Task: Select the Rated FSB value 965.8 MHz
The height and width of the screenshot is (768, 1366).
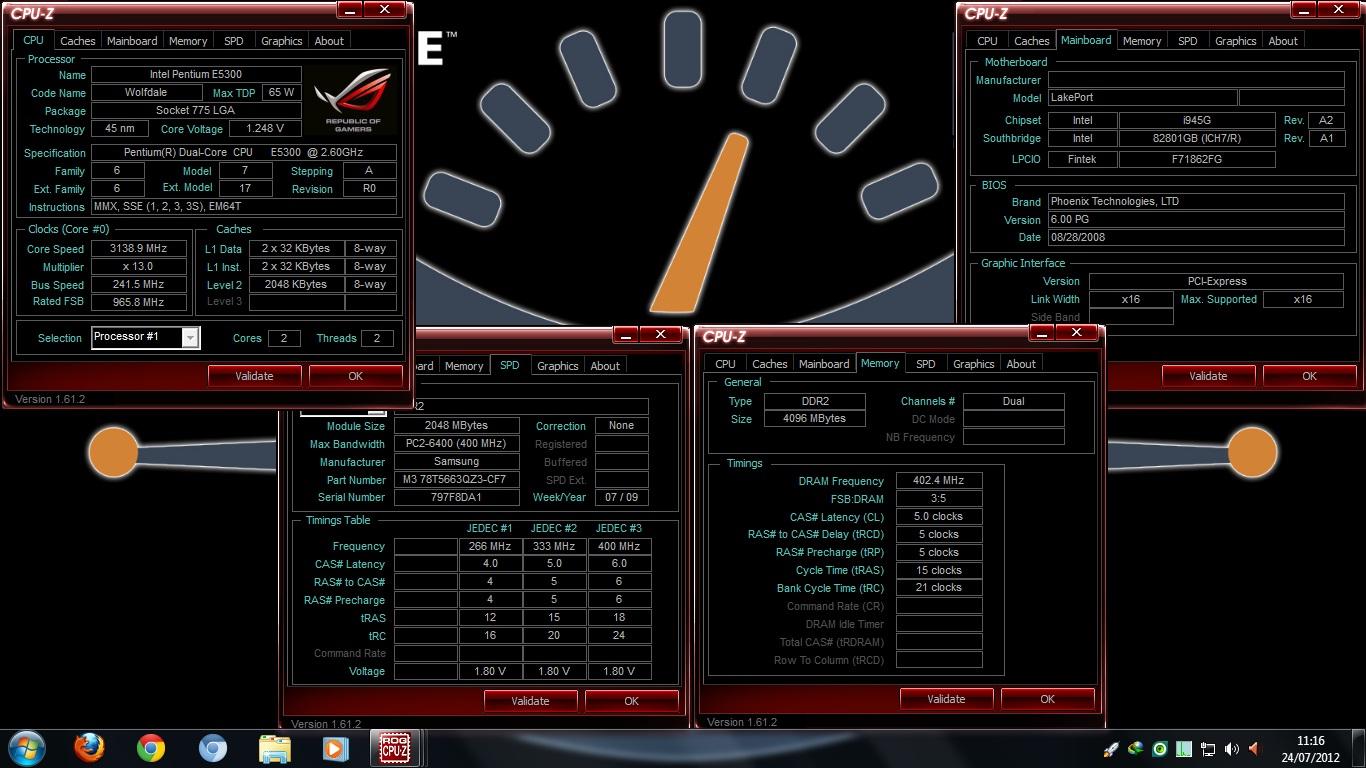Action: pos(139,302)
